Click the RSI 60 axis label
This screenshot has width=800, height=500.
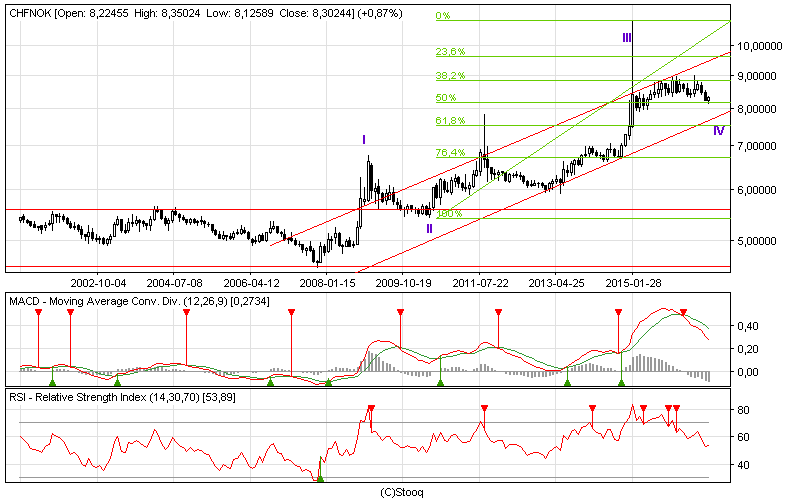[x=743, y=437]
